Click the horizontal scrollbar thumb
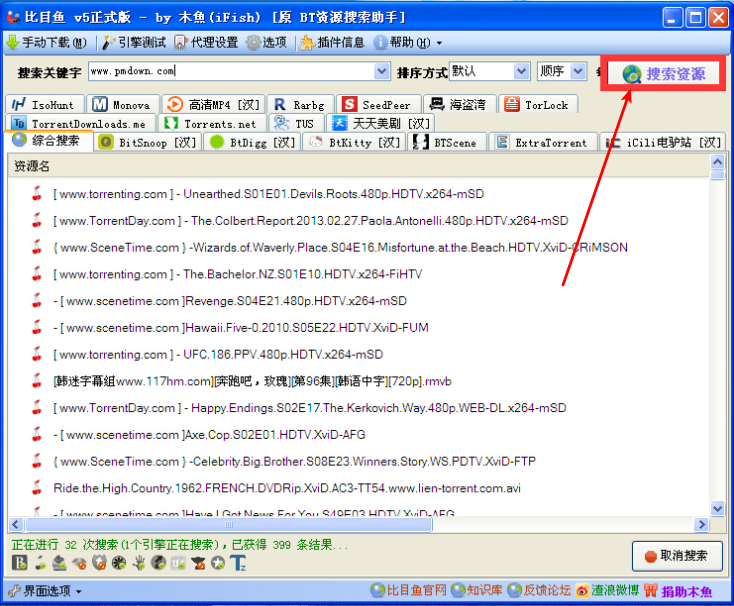This screenshot has width=734, height=606. (228, 525)
